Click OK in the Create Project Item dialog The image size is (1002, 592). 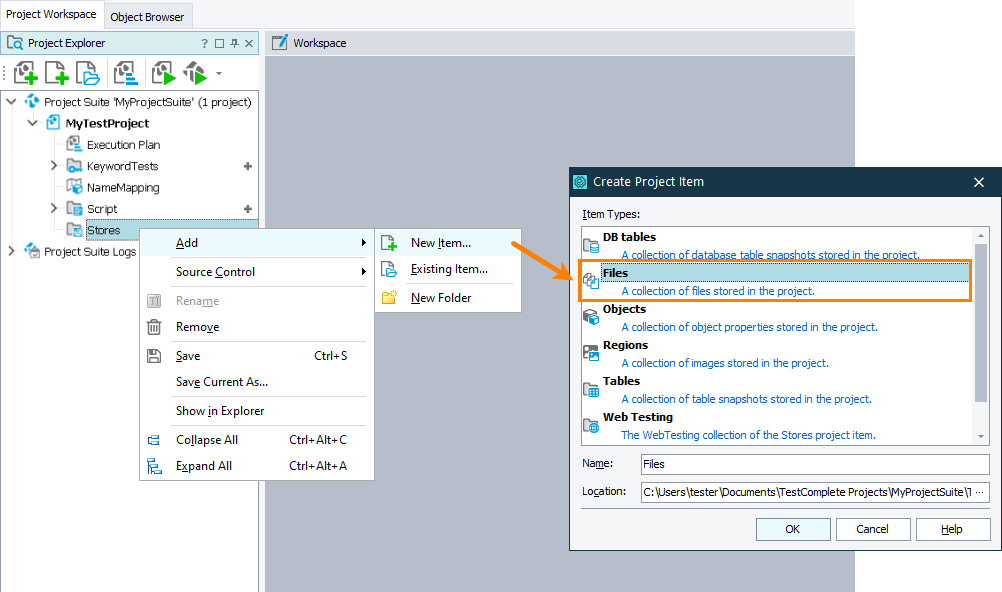(x=792, y=529)
